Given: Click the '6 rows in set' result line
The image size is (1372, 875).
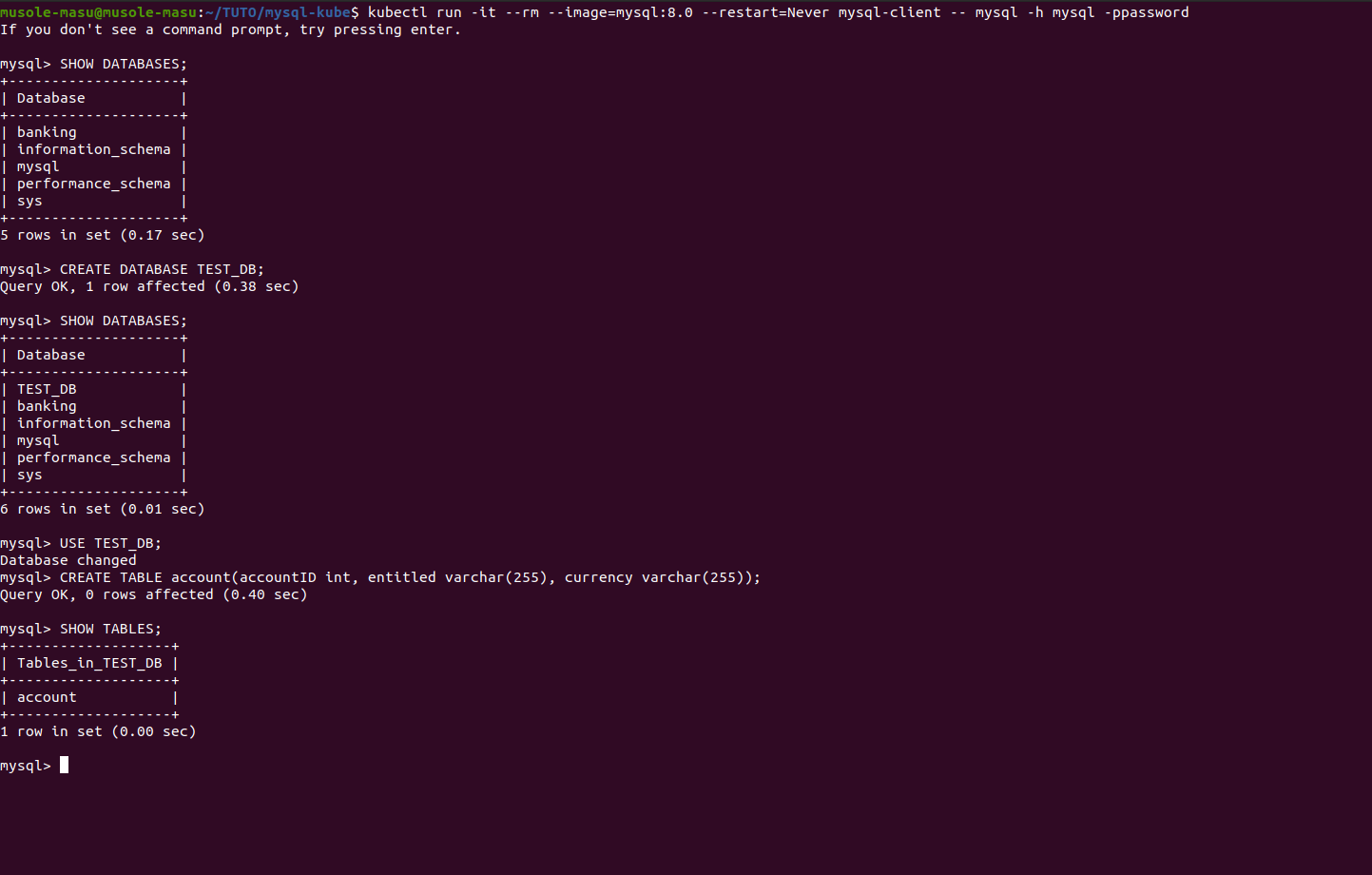Looking at the screenshot, I should coord(103,509).
